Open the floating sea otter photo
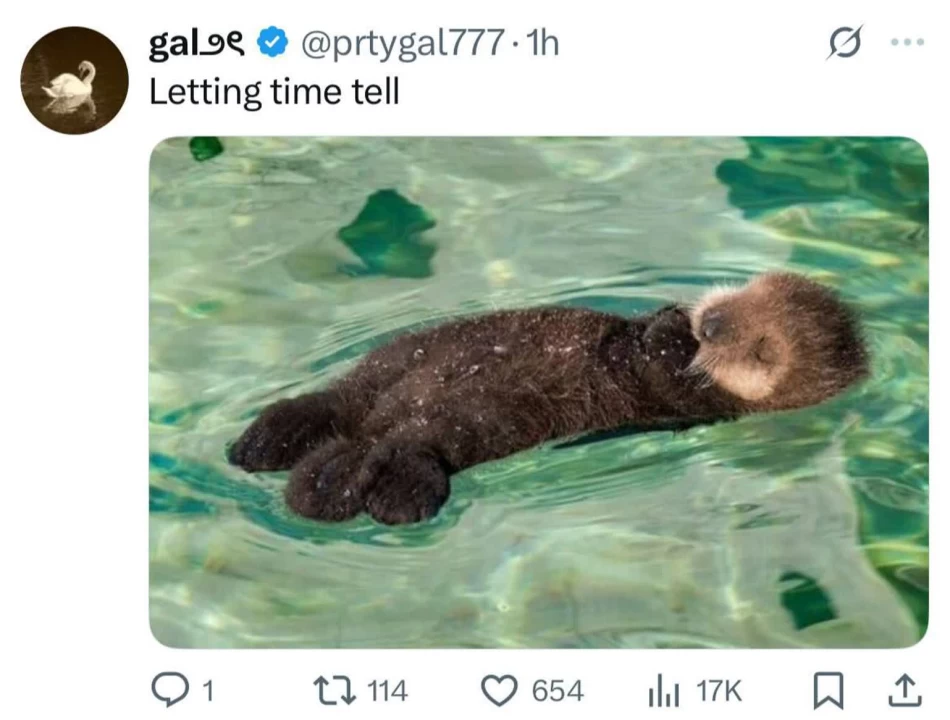950x720 pixels. tap(538, 391)
